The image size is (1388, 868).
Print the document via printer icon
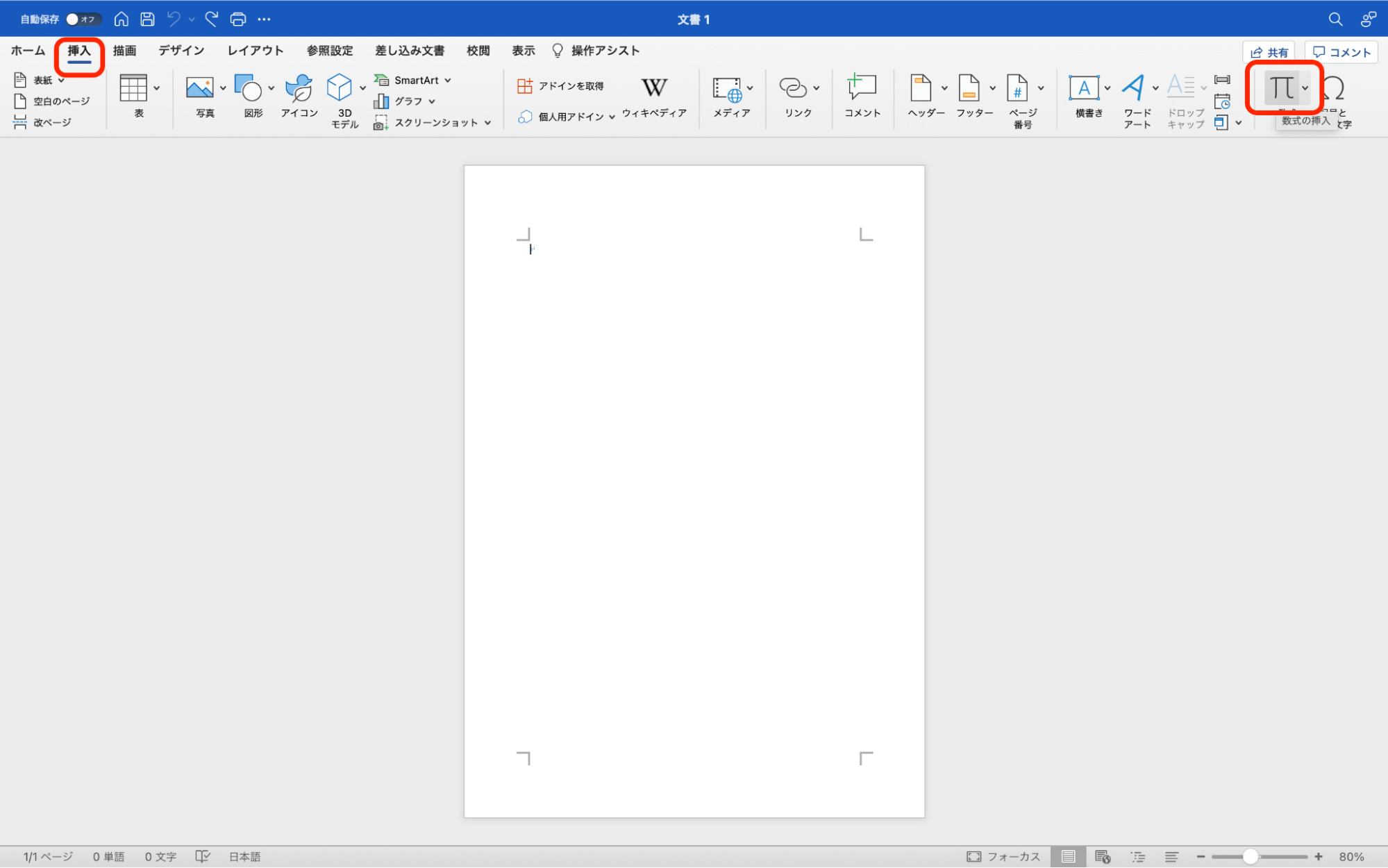[x=238, y=19]
